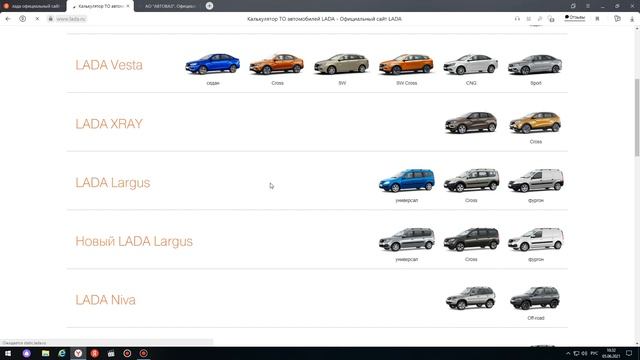
Task: Pick the white LADA Largus фургон
Action: click(536, 181)
